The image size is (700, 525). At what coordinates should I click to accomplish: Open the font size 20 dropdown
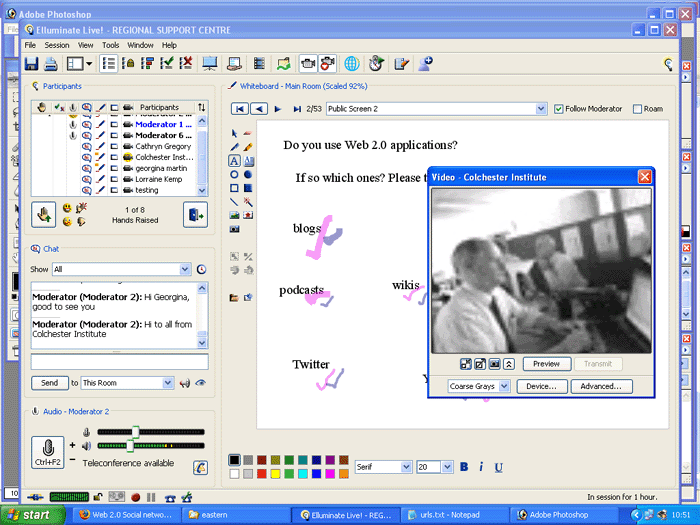447,467
